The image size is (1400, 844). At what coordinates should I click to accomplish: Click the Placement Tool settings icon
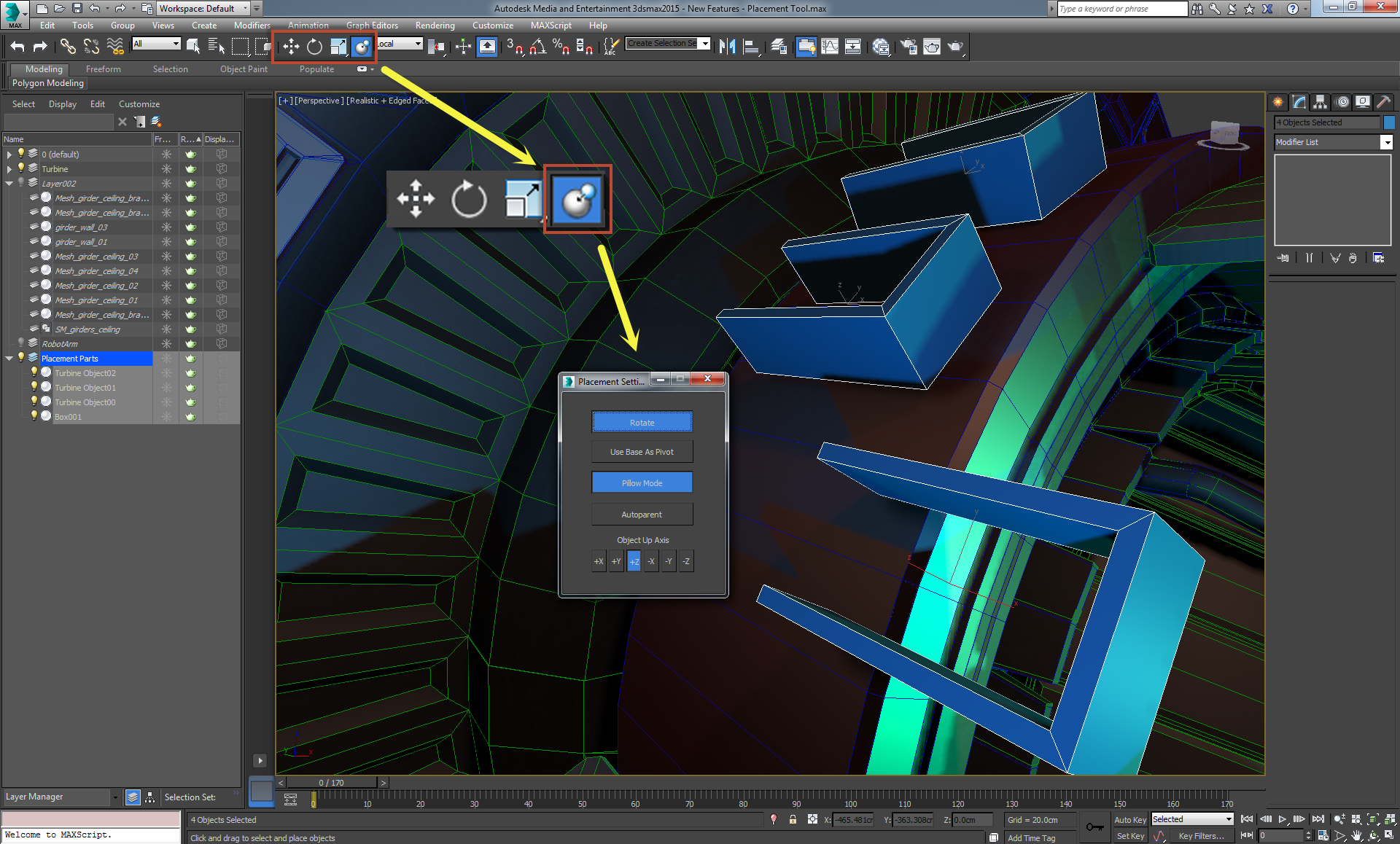576,198
